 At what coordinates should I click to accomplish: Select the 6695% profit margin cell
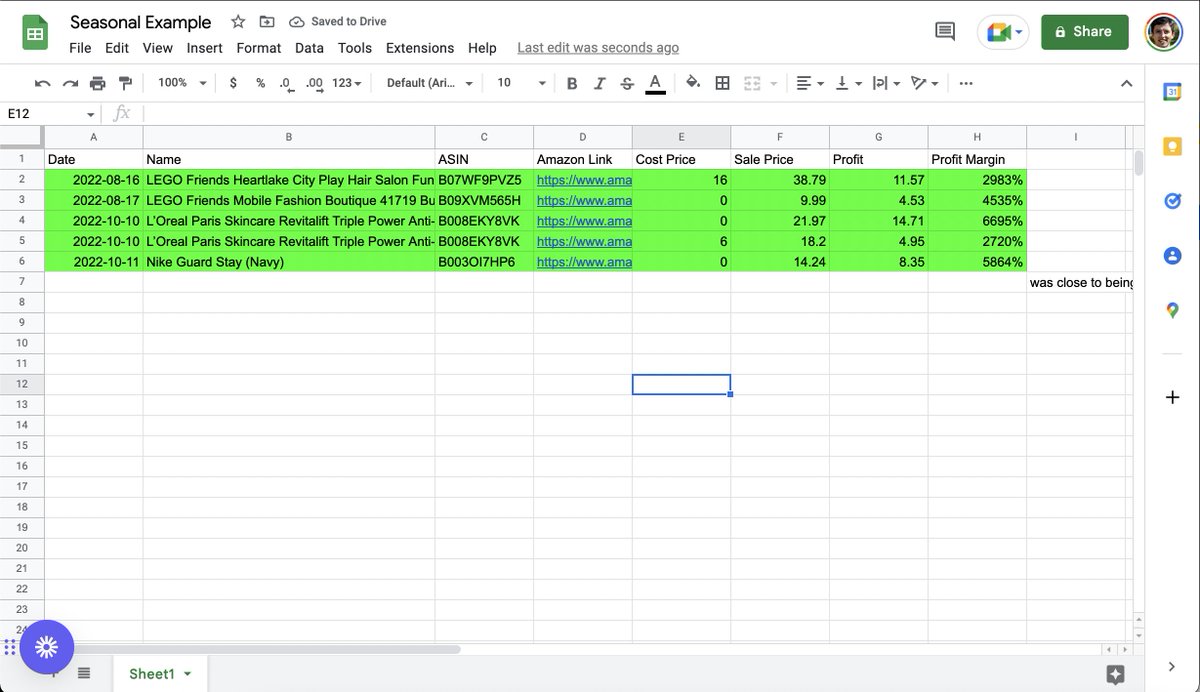click(977, 221)
